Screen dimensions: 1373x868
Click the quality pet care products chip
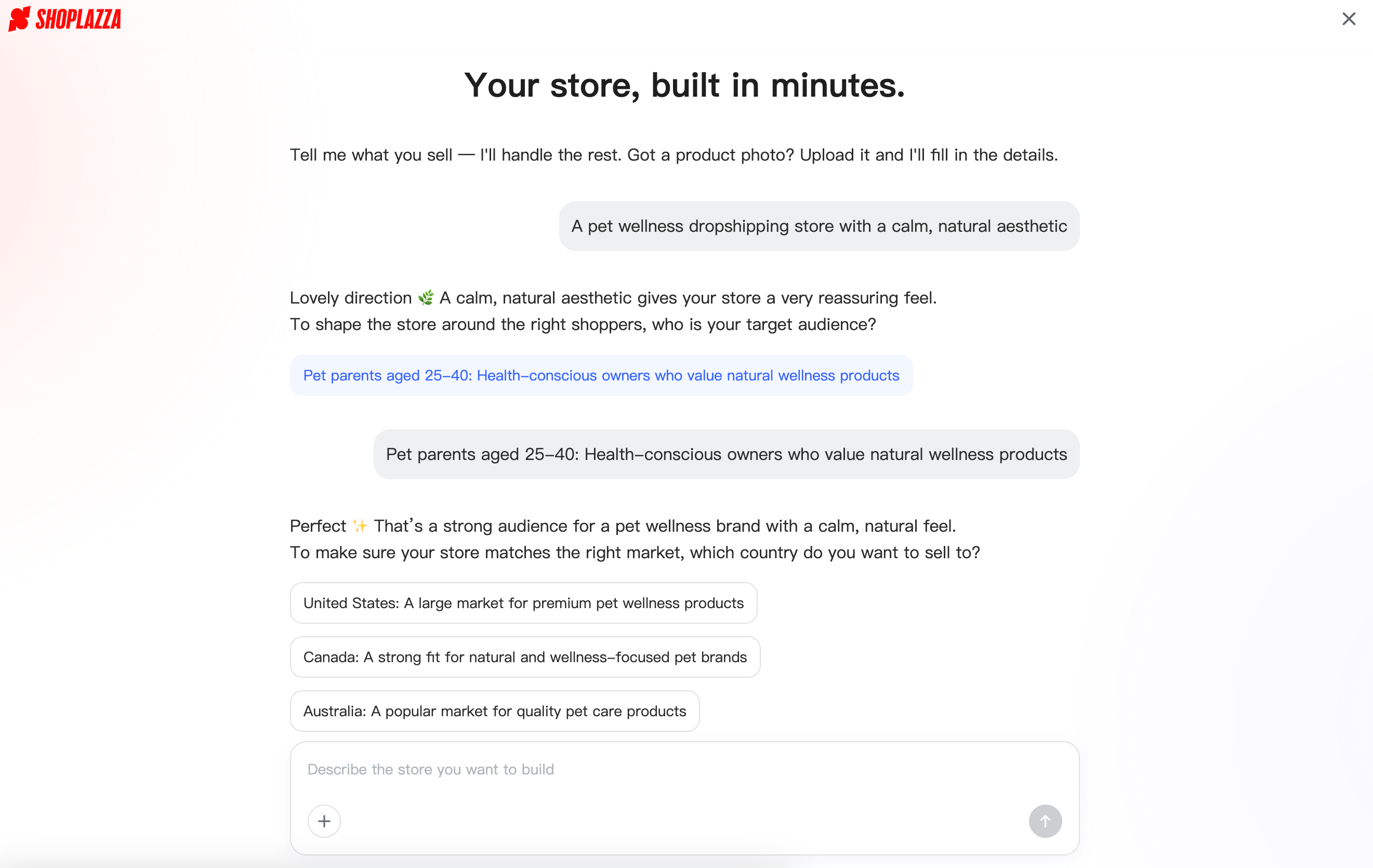click(x=494, y=711)
